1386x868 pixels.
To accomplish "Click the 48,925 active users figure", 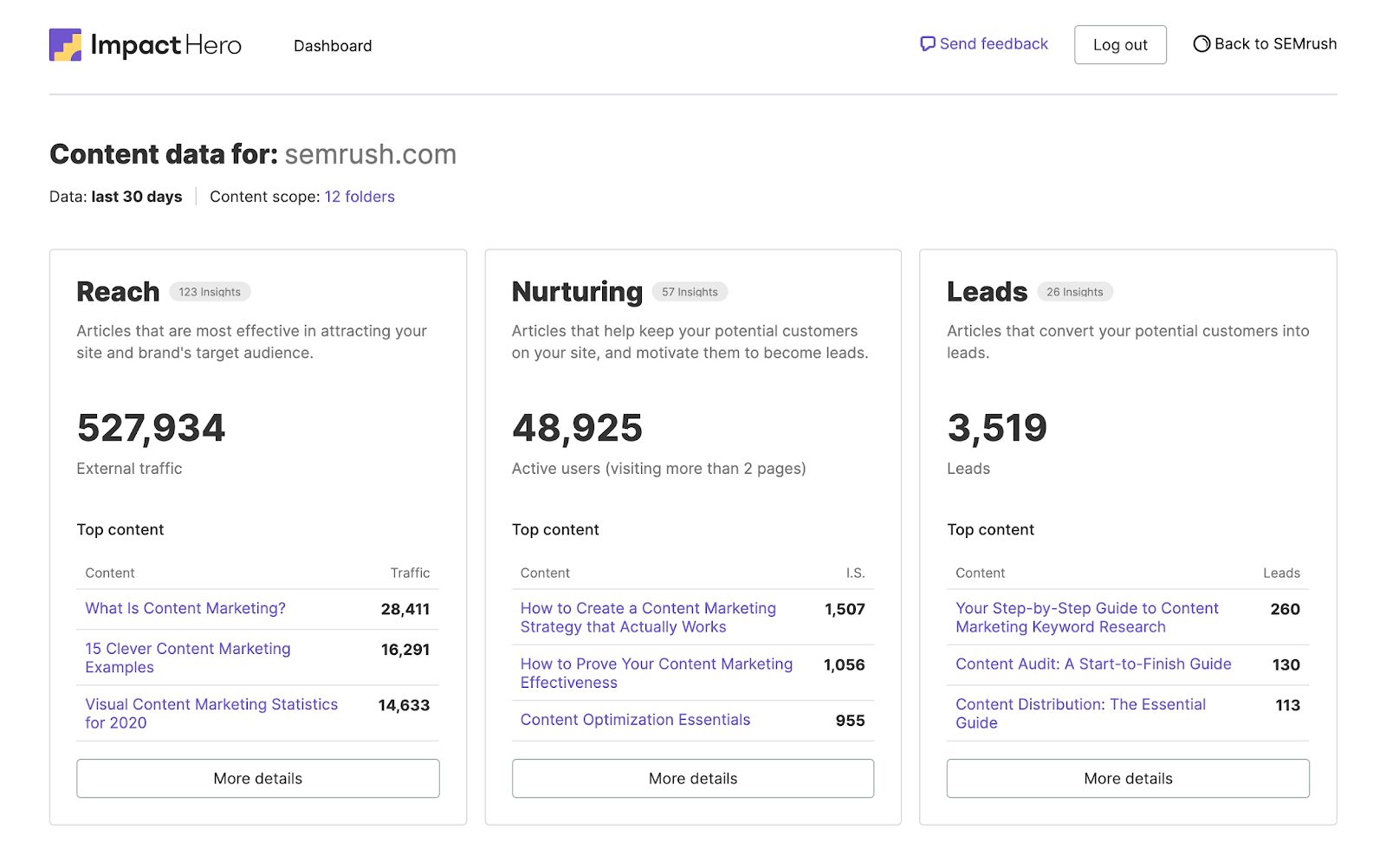I will (x=577, y=428).
